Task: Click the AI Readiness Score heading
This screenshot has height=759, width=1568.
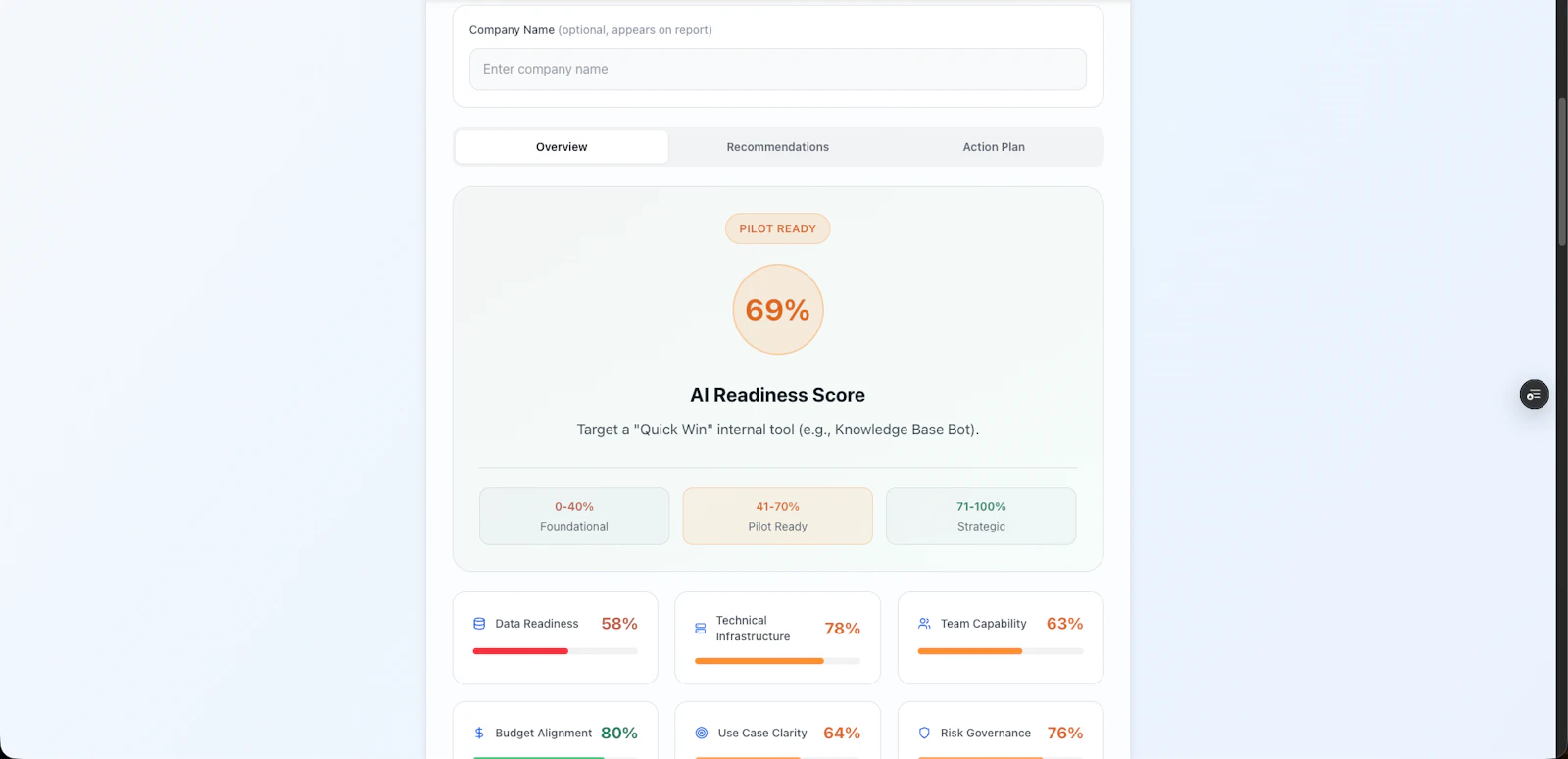Action: 778,395
